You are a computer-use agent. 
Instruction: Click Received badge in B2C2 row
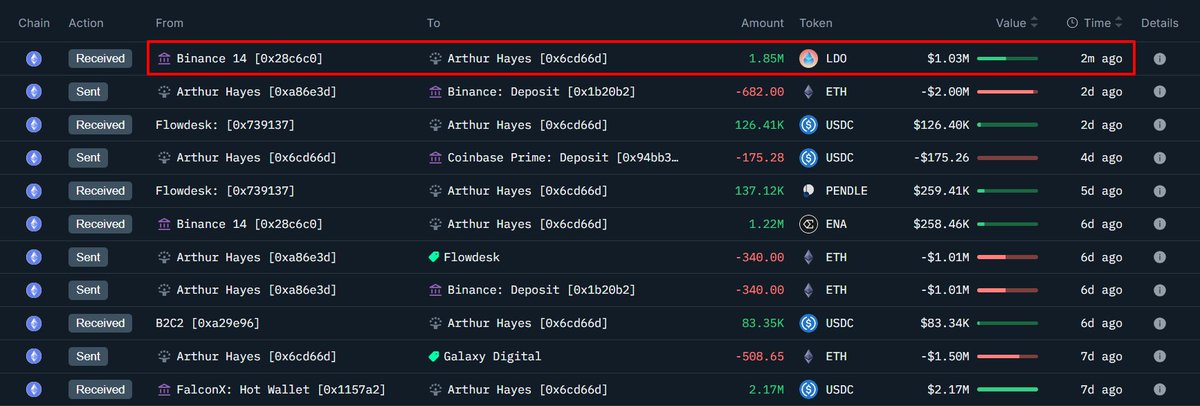100,323
